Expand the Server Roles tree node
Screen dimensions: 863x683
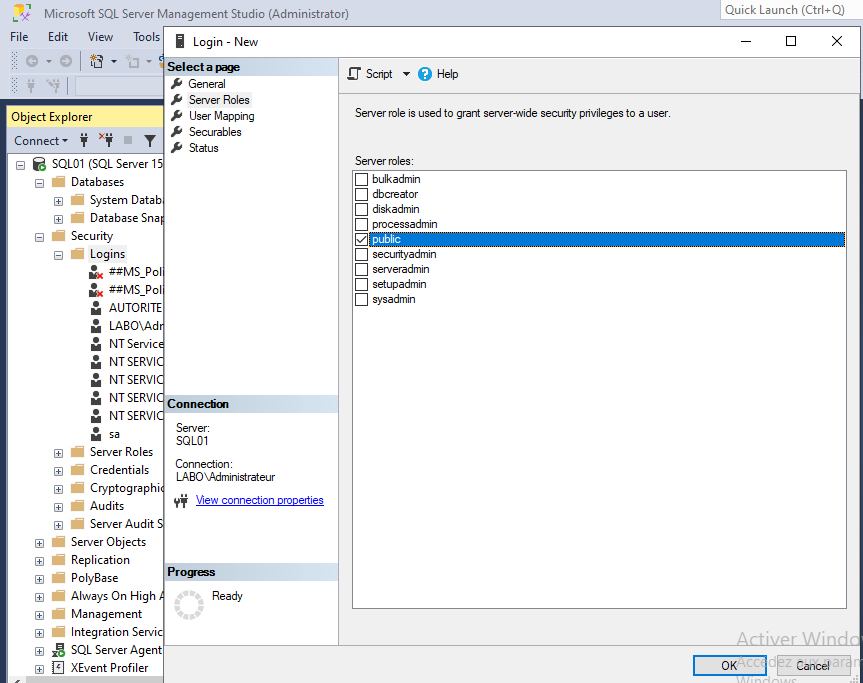(x=59, y=452)
